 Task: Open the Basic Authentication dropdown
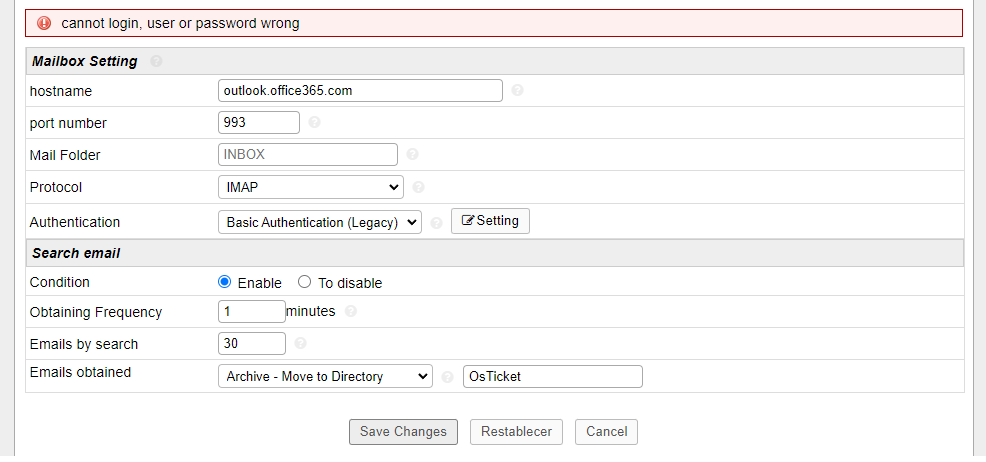[x=319, y=222]
